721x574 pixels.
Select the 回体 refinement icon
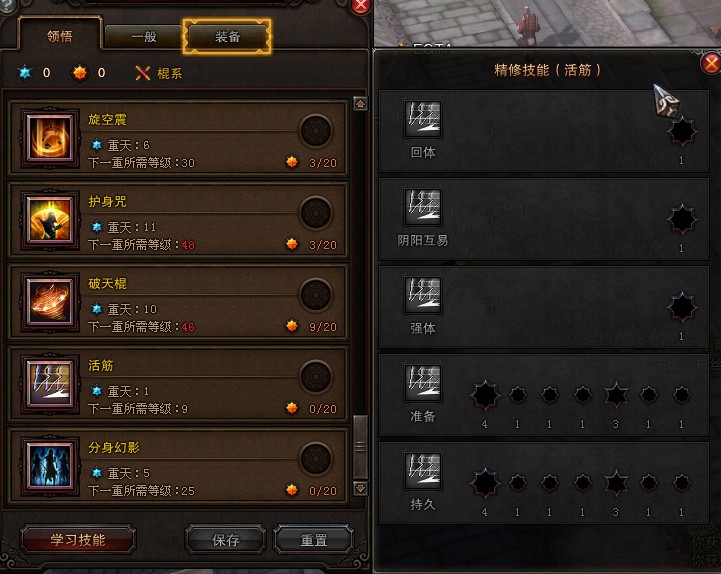tap(423, 119)
